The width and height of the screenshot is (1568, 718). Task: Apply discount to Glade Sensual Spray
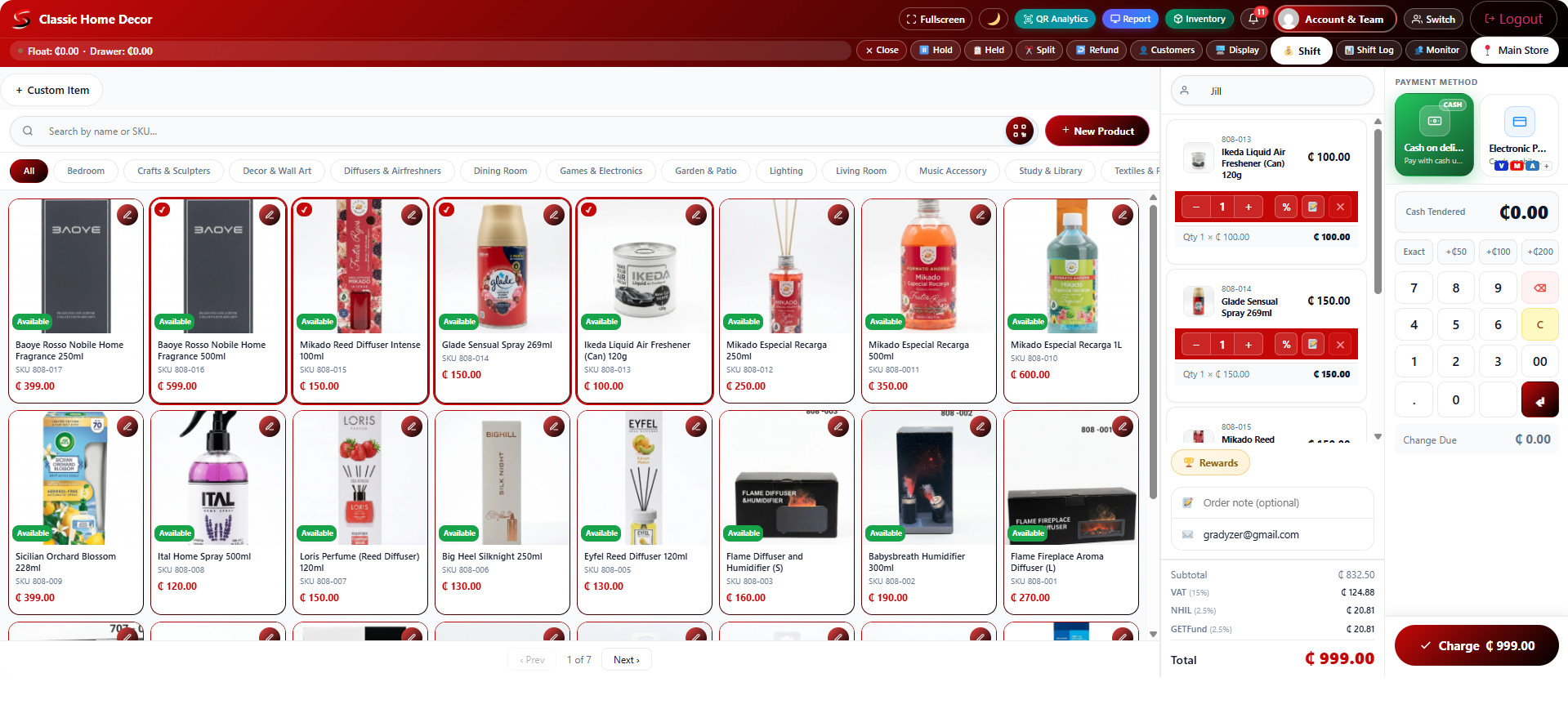(x=1286, y=345)
